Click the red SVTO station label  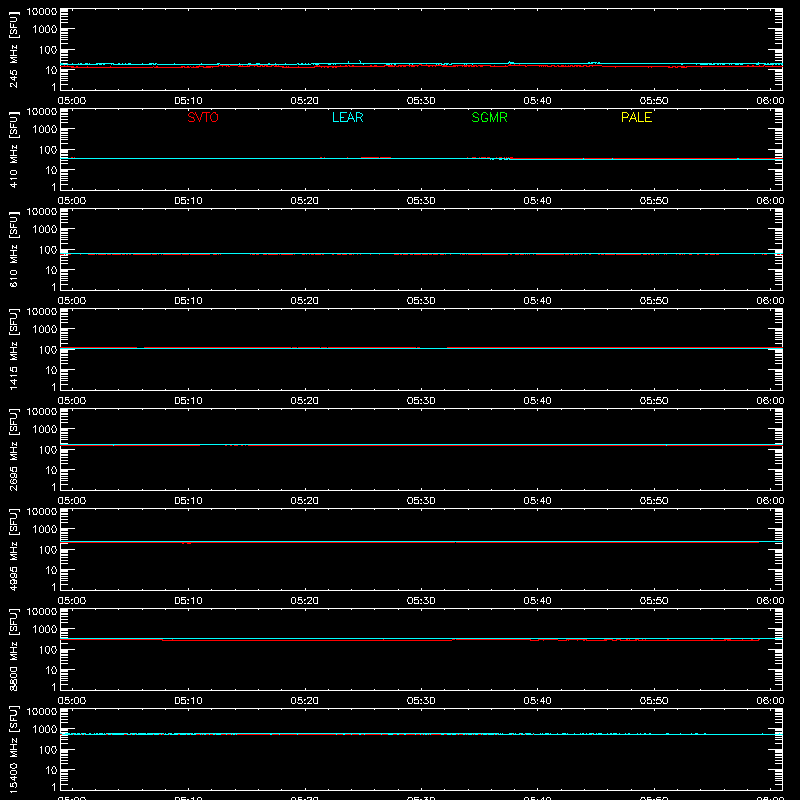(x=203, y=117)
